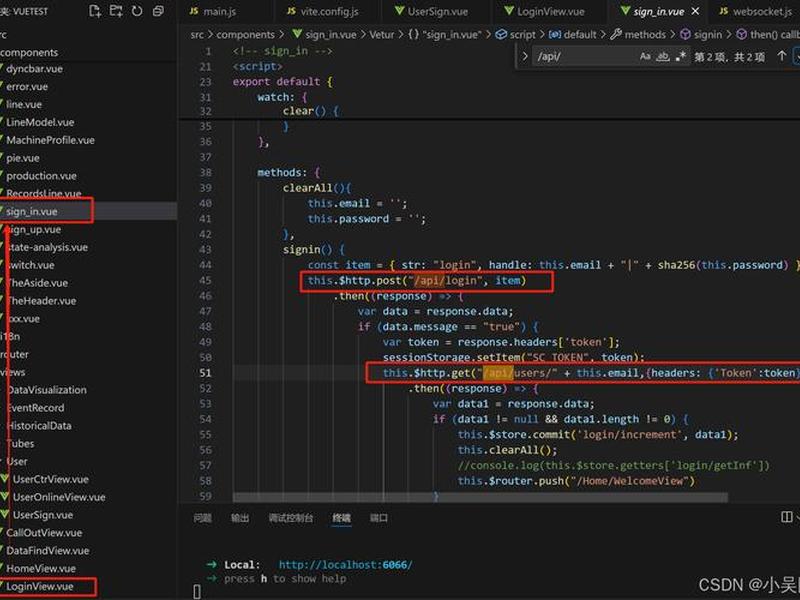Open state-analysis.vue in the explorer
800x600 pixels.
[48, 247]
